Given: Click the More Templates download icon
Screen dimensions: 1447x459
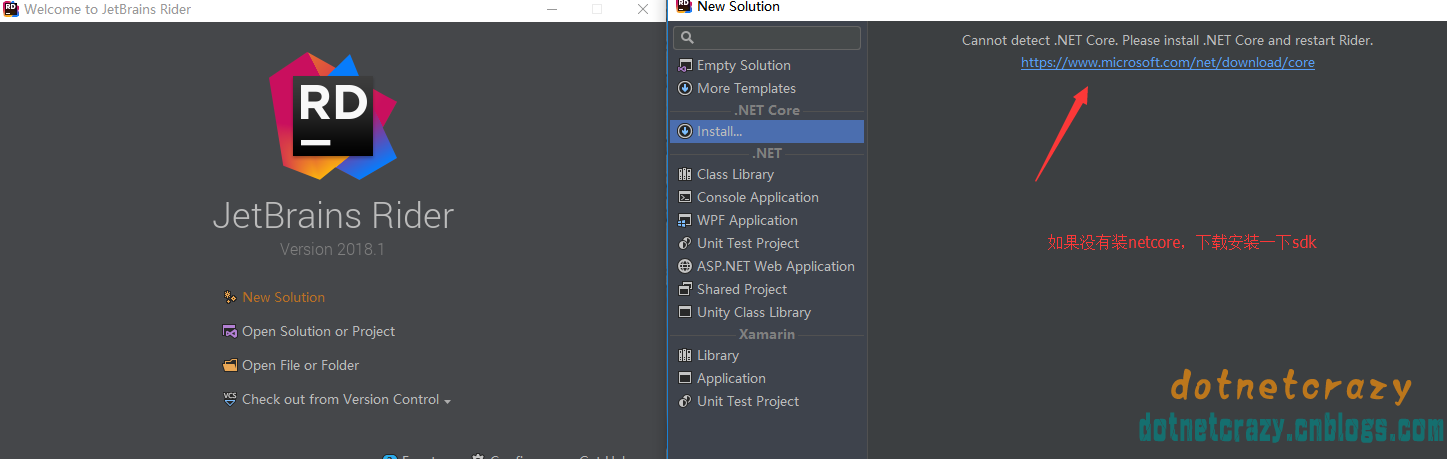Looking at the screenshot, I should pos(685,88).
